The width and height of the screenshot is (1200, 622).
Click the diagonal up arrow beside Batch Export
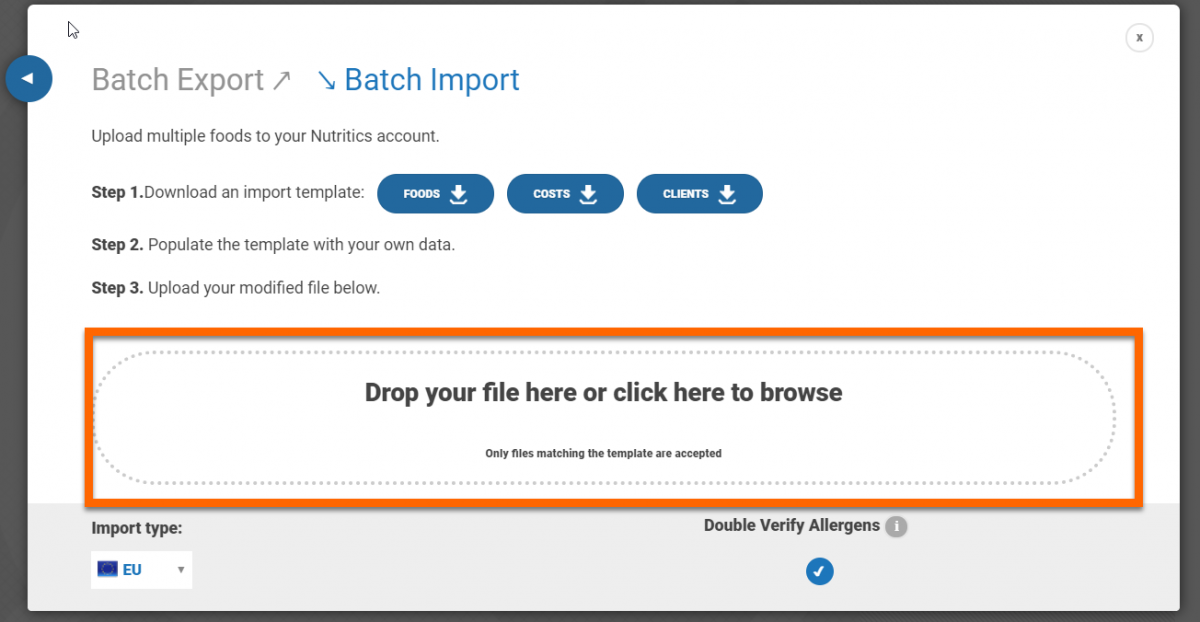[x=281, y=80]
